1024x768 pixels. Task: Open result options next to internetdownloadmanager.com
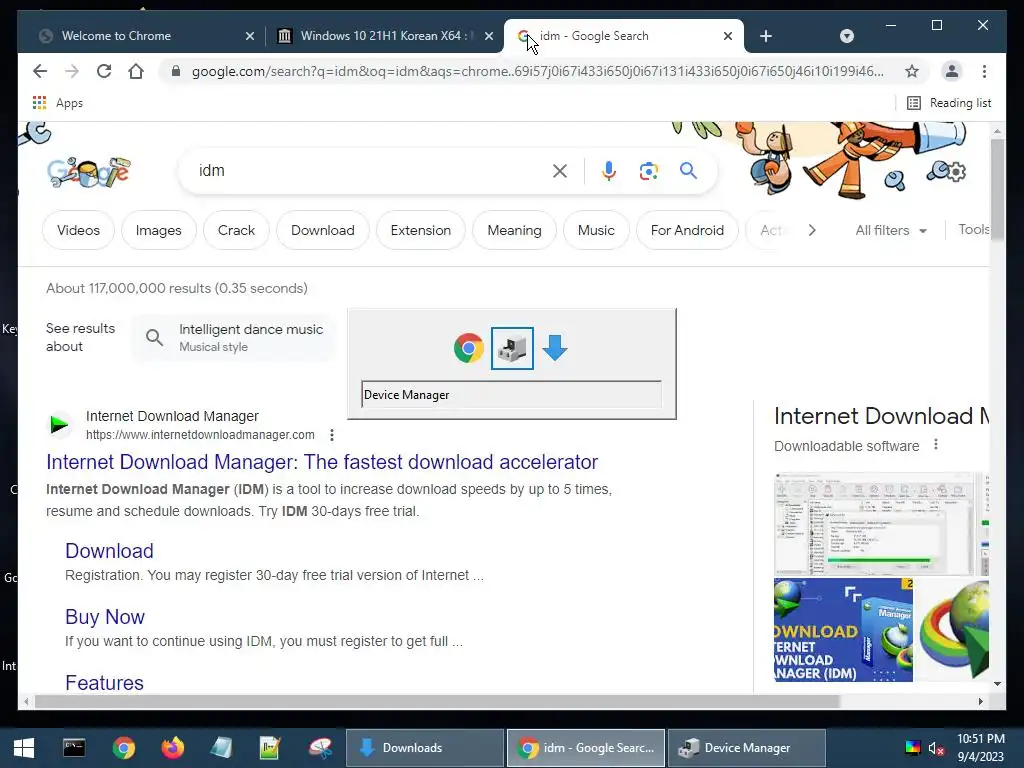332,435
